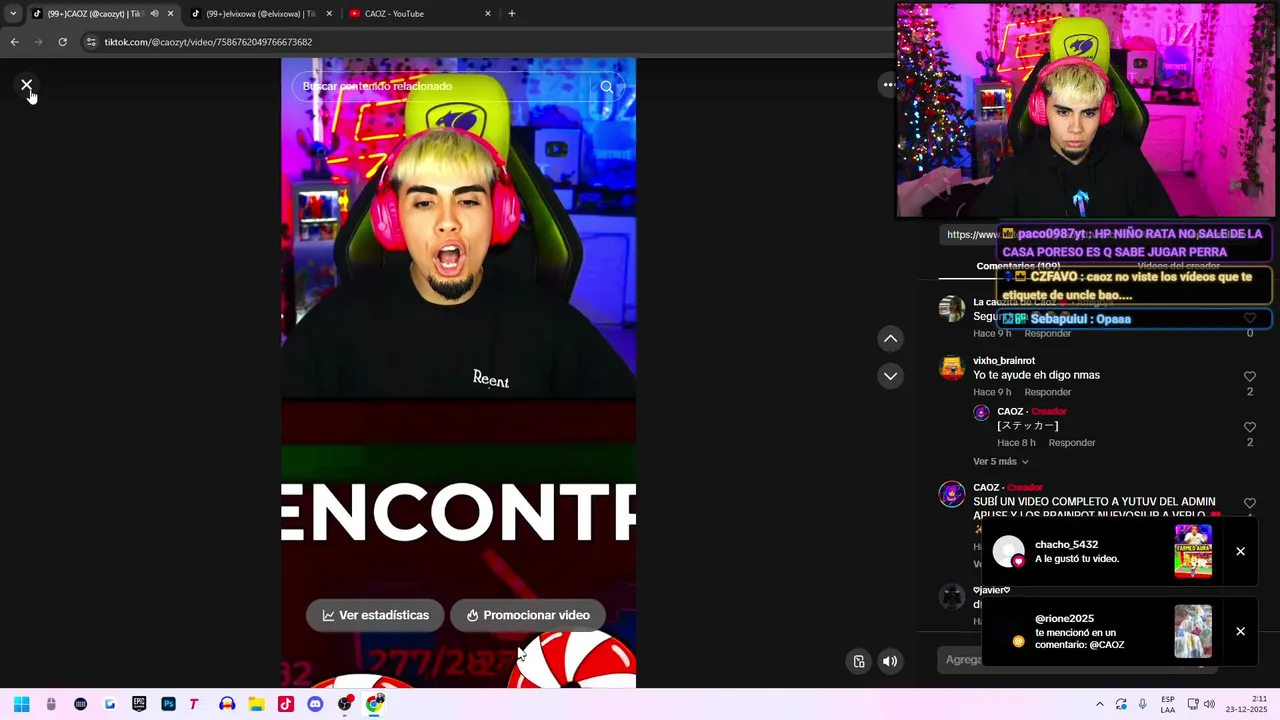Like the Sebapului row comment heart
Viewport: 1280px width, 720px height.
(1249, 318)
